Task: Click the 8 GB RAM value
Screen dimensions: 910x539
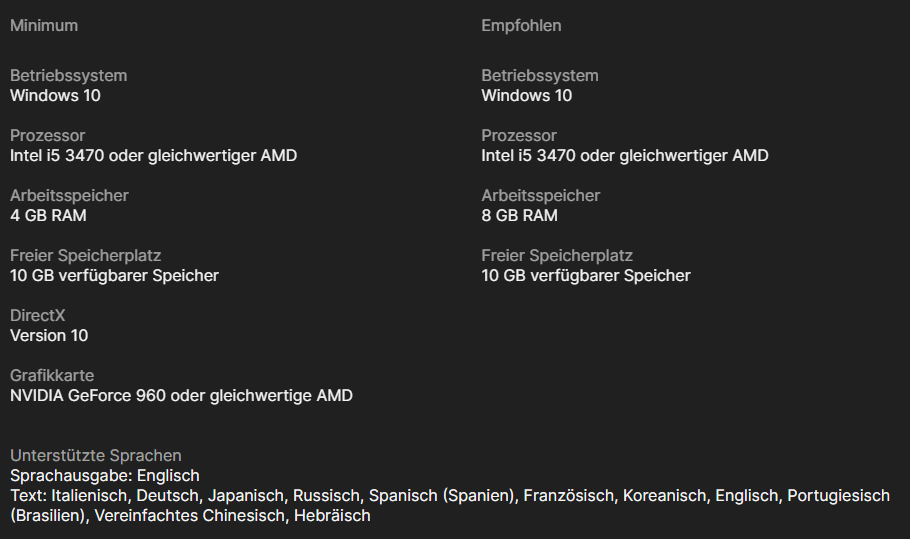Action: 519,216
